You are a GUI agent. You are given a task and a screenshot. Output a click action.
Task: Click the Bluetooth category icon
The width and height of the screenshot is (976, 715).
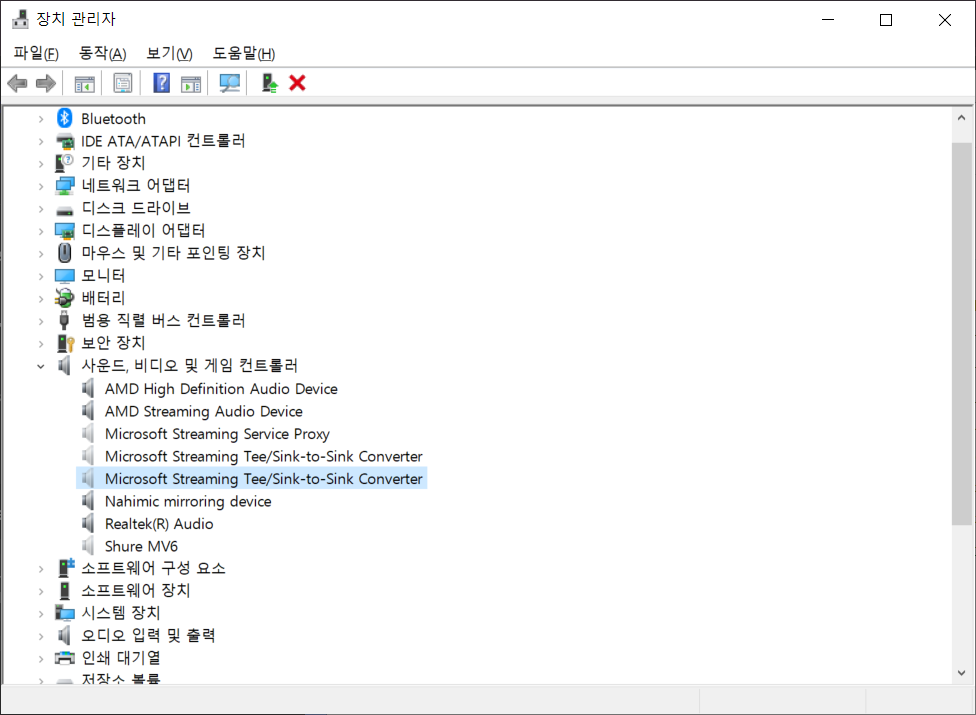pyautogui.click(x=65, y=118)
